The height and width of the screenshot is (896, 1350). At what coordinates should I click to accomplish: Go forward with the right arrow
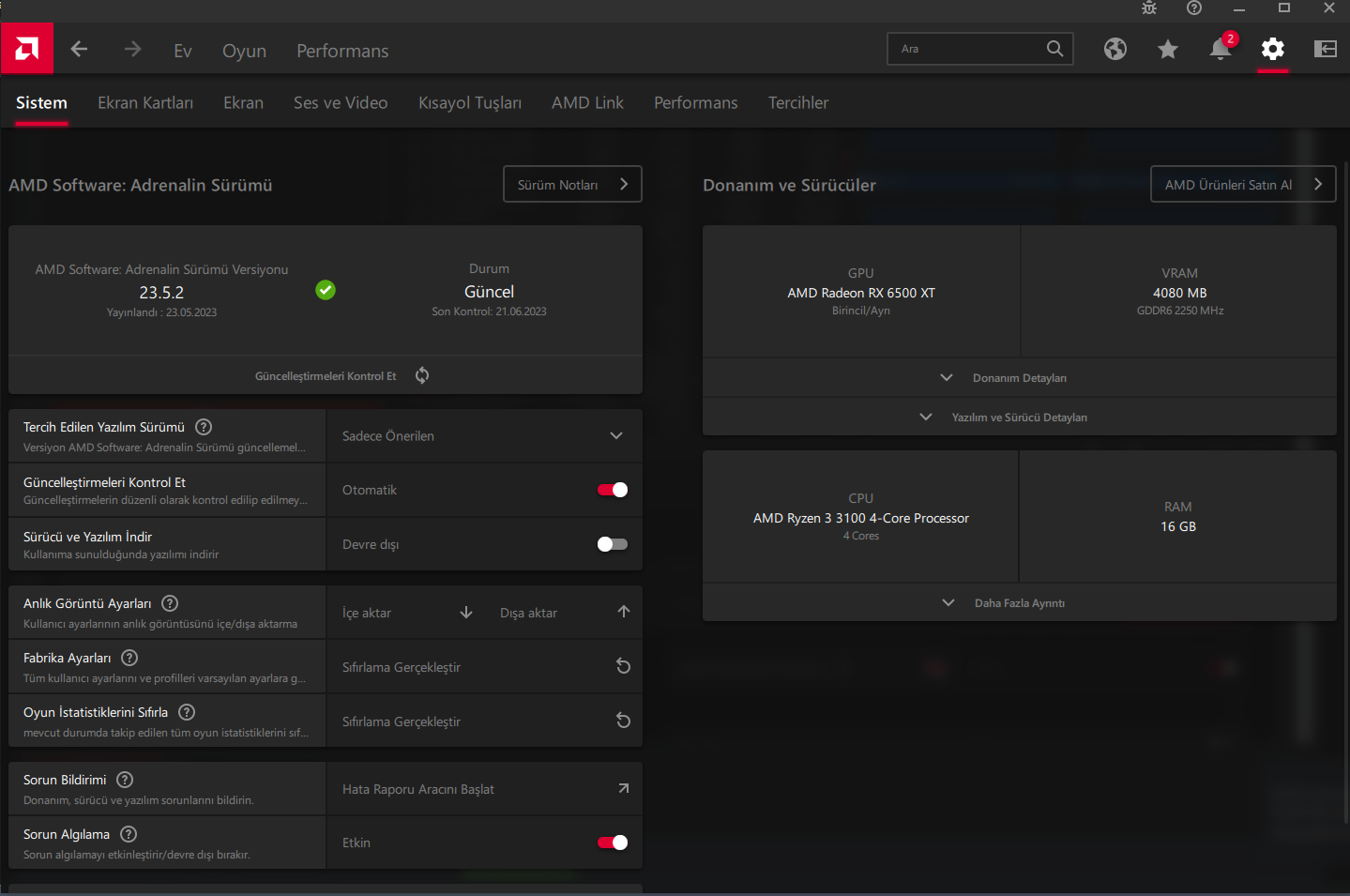[132, 49]
